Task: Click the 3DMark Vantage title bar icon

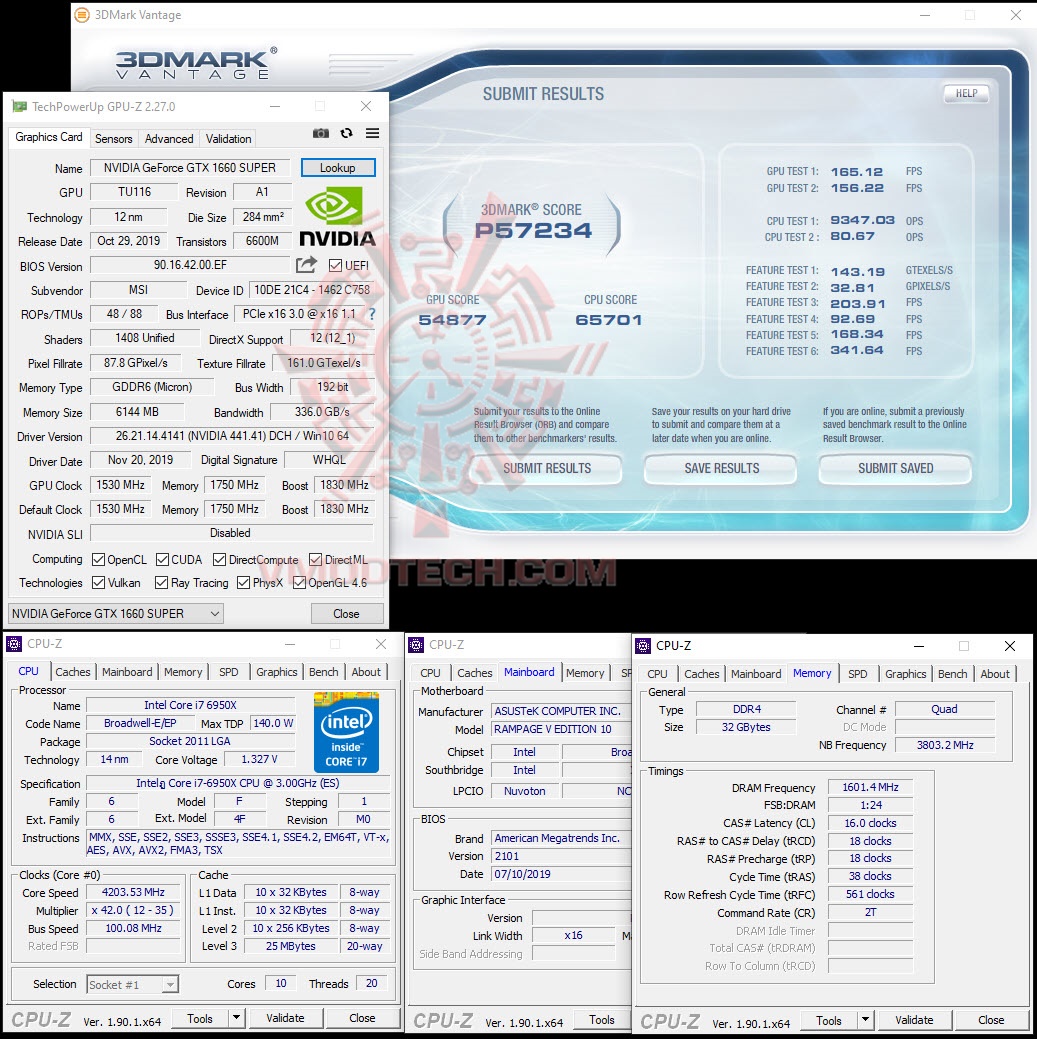Action: (x=82, y=15)
